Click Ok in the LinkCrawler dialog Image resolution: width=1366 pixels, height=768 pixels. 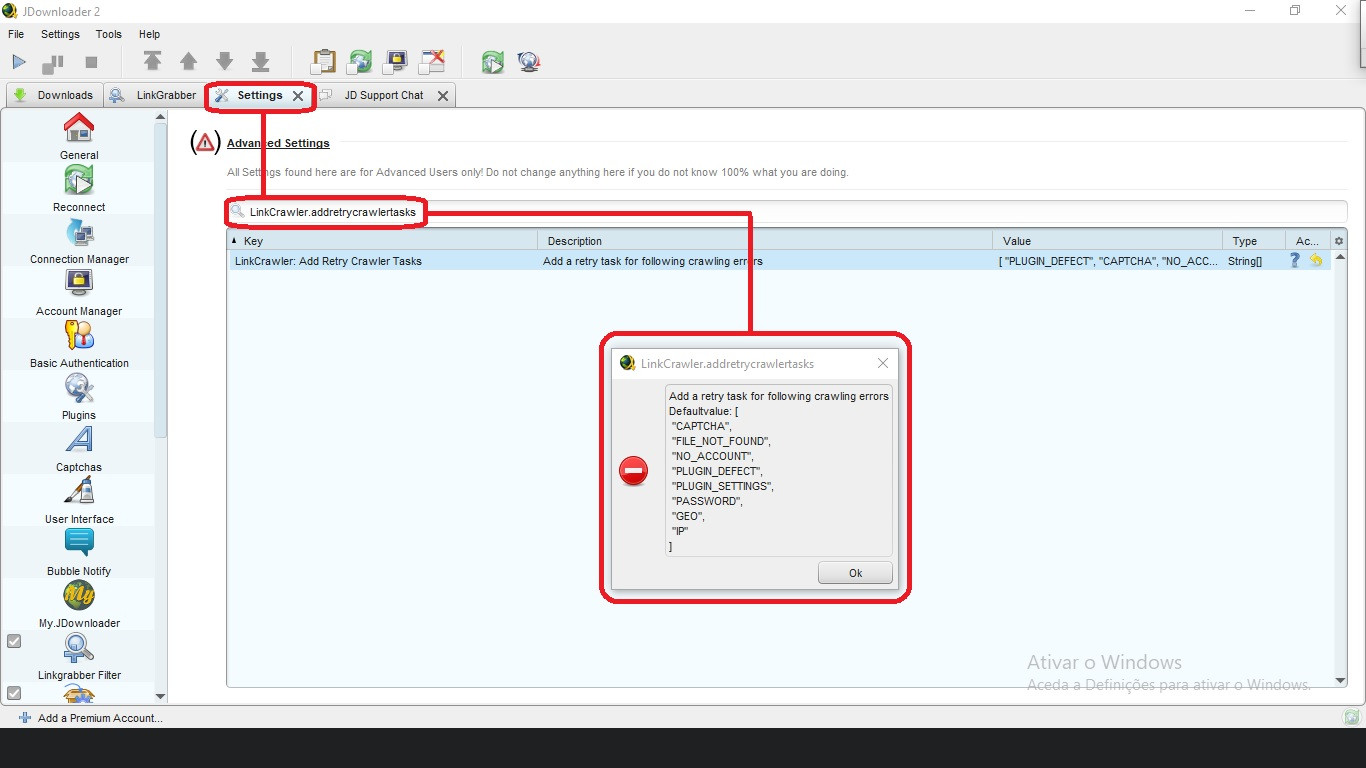(855, 573)
